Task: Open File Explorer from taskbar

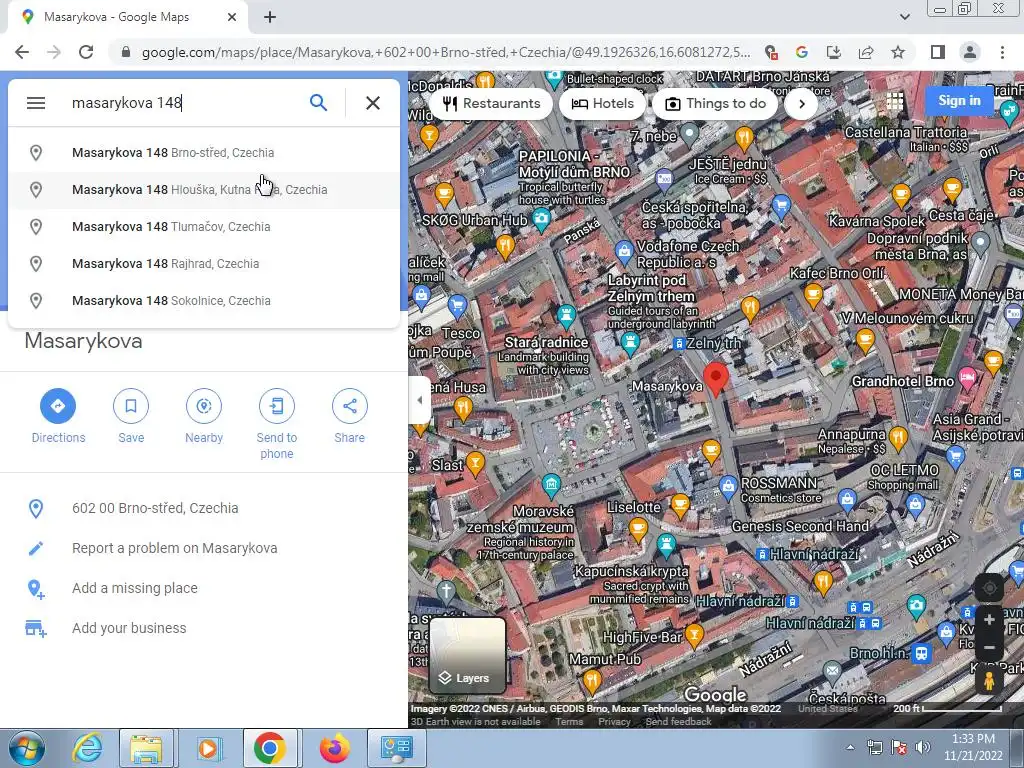Action: click(x=146, y=748)
